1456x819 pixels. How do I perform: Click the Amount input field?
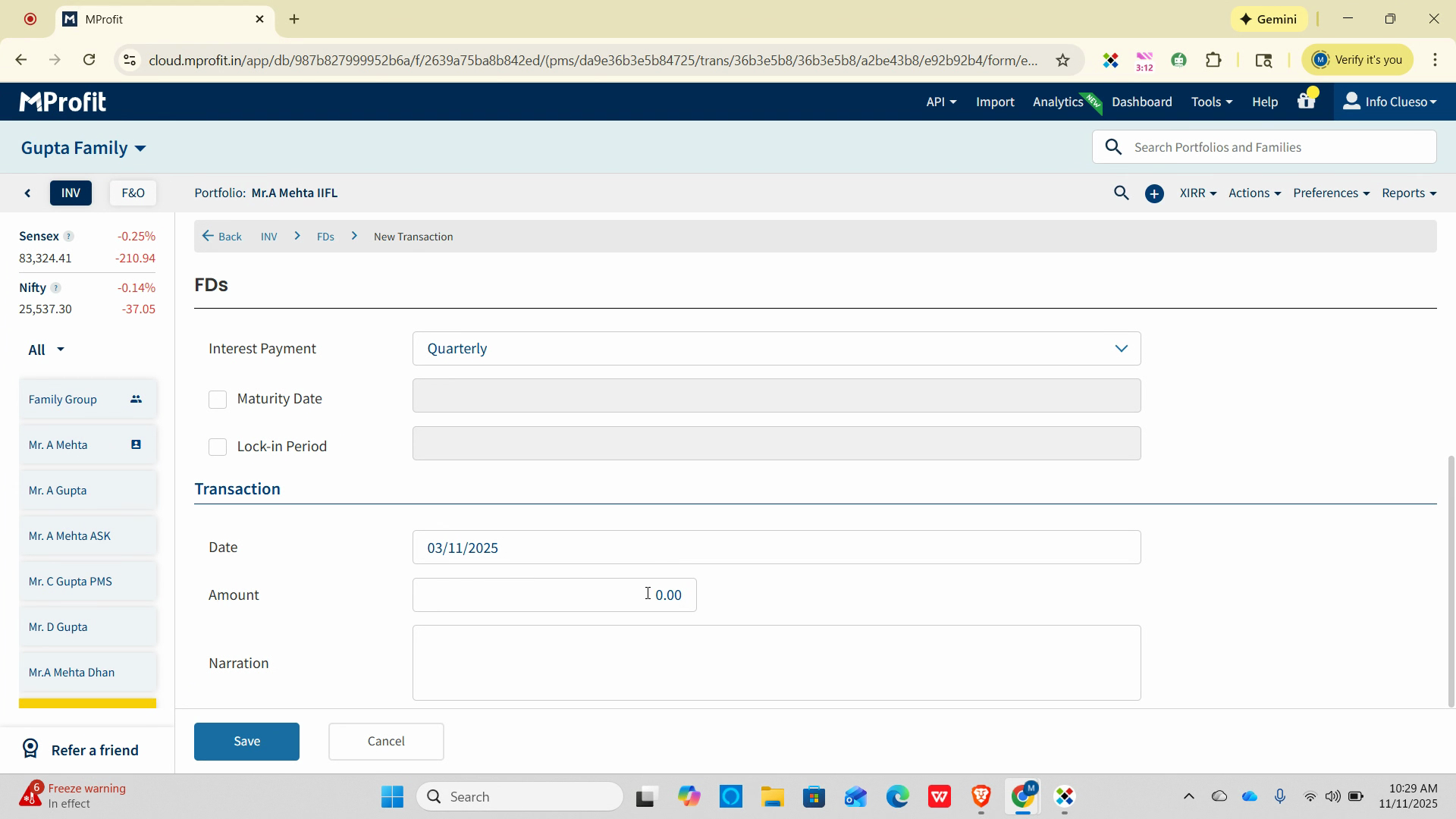pos(554,595)
